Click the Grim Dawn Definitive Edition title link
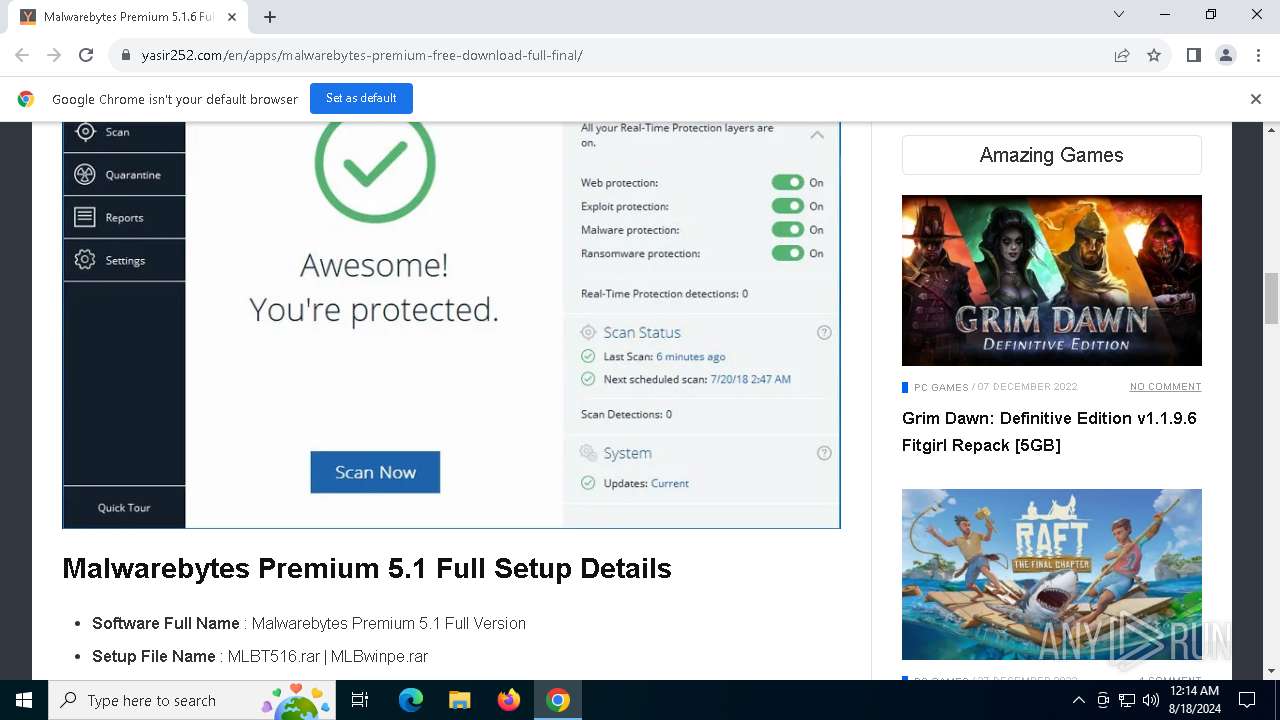Screen dimensions: 1280x720 (x=1049, y=431)
